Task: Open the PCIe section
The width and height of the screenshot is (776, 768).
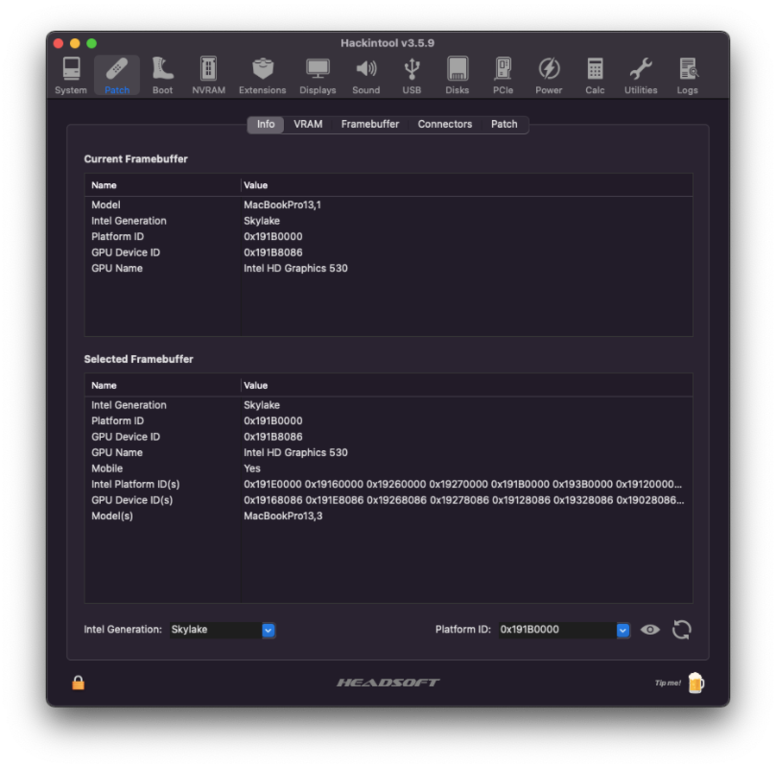Action: (503, 75)
